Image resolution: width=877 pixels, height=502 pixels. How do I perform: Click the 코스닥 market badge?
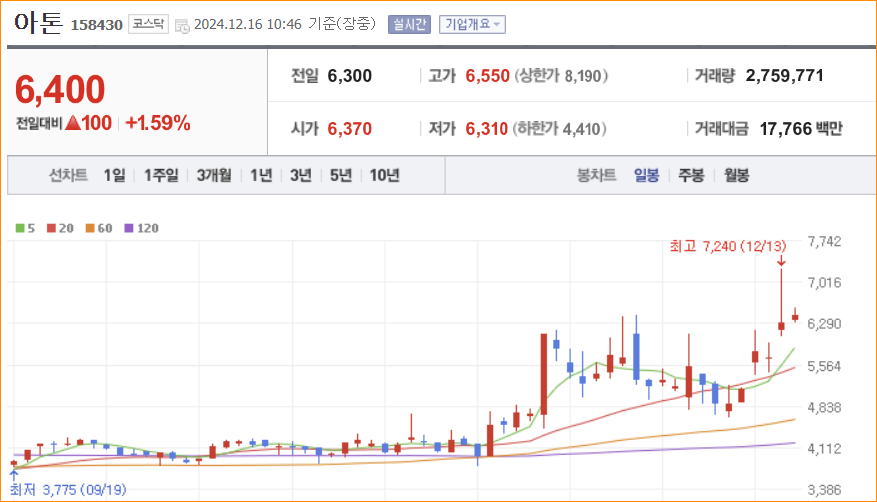(x=148, y=24)
